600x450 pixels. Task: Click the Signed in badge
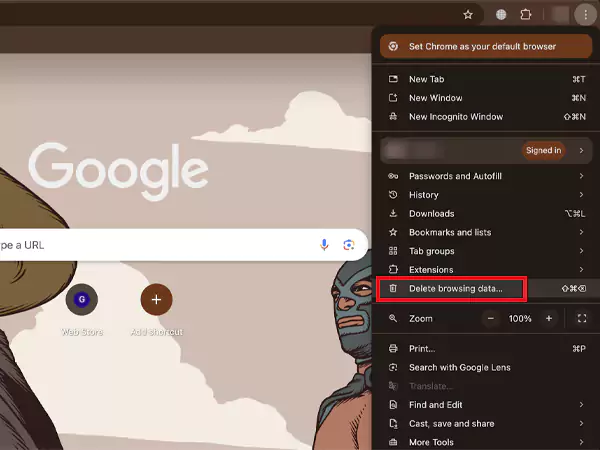(543, 150)
